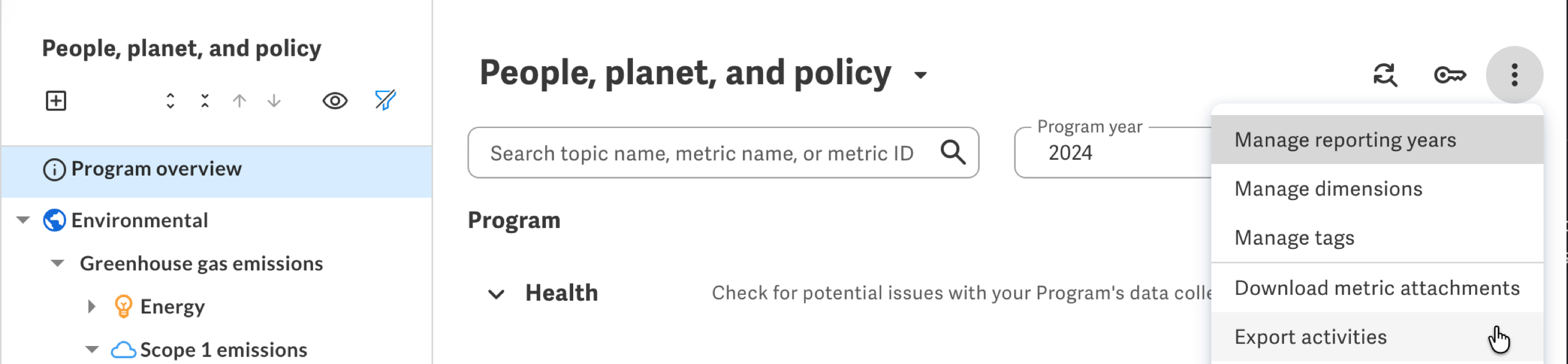Open the key permissions icon
The width and height of the screenshot is (1568, 364).
tap(1450, 75)
